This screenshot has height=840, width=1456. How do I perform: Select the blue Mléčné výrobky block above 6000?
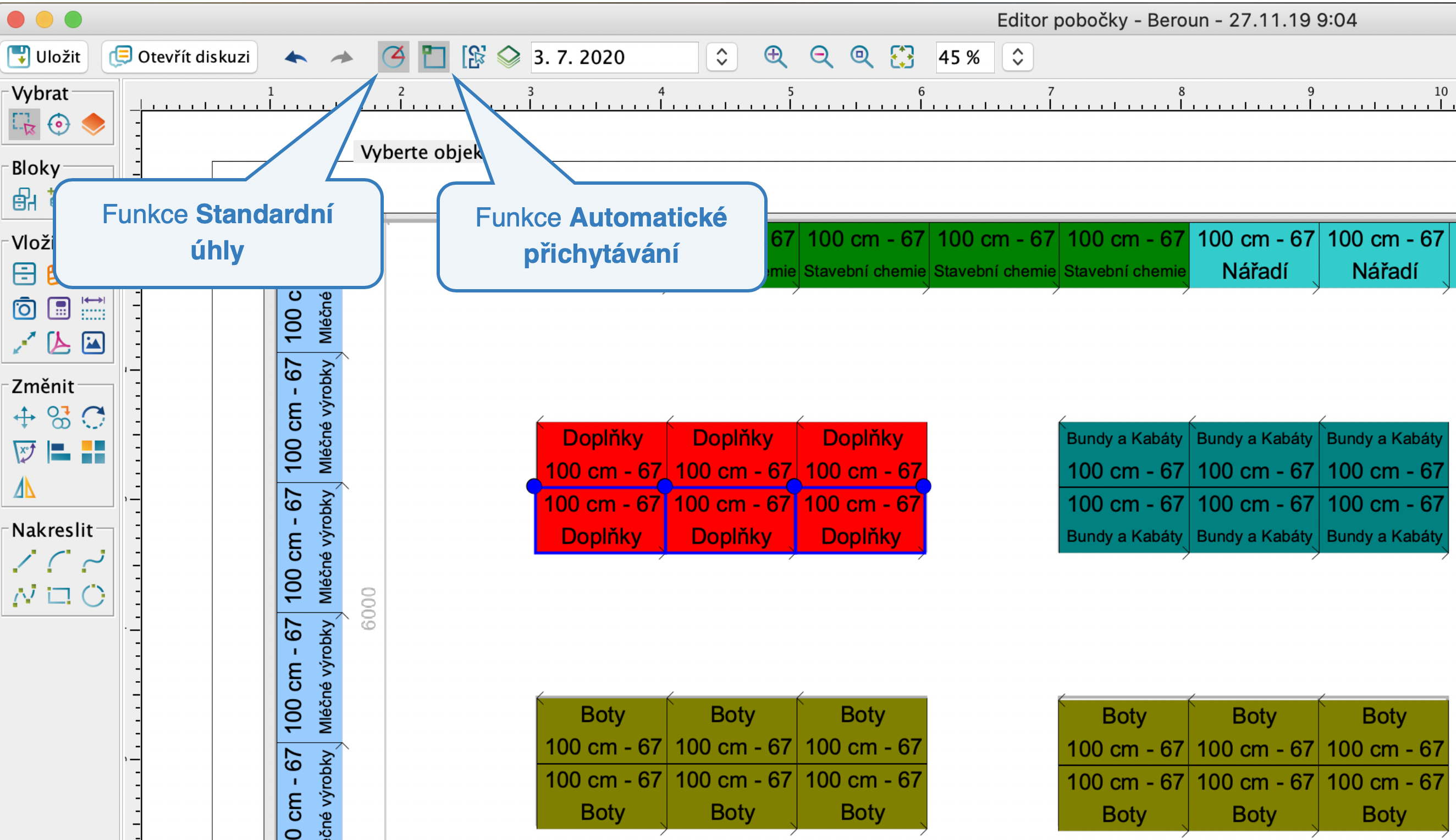pos(310,547)
